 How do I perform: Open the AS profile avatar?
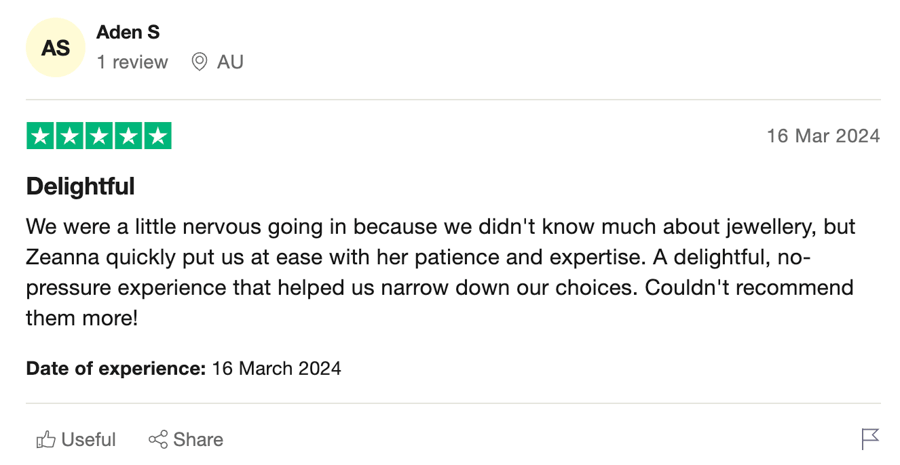[56, 48]
